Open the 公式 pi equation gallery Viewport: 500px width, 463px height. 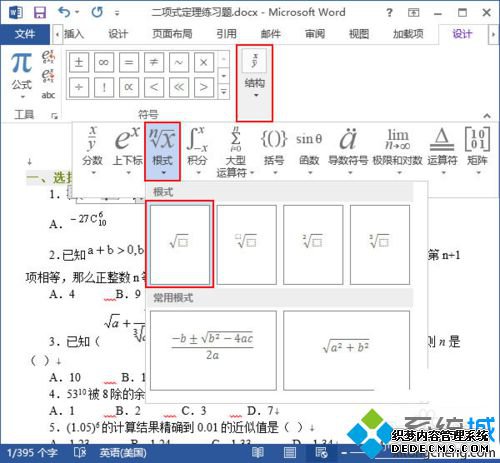point(22,75)
